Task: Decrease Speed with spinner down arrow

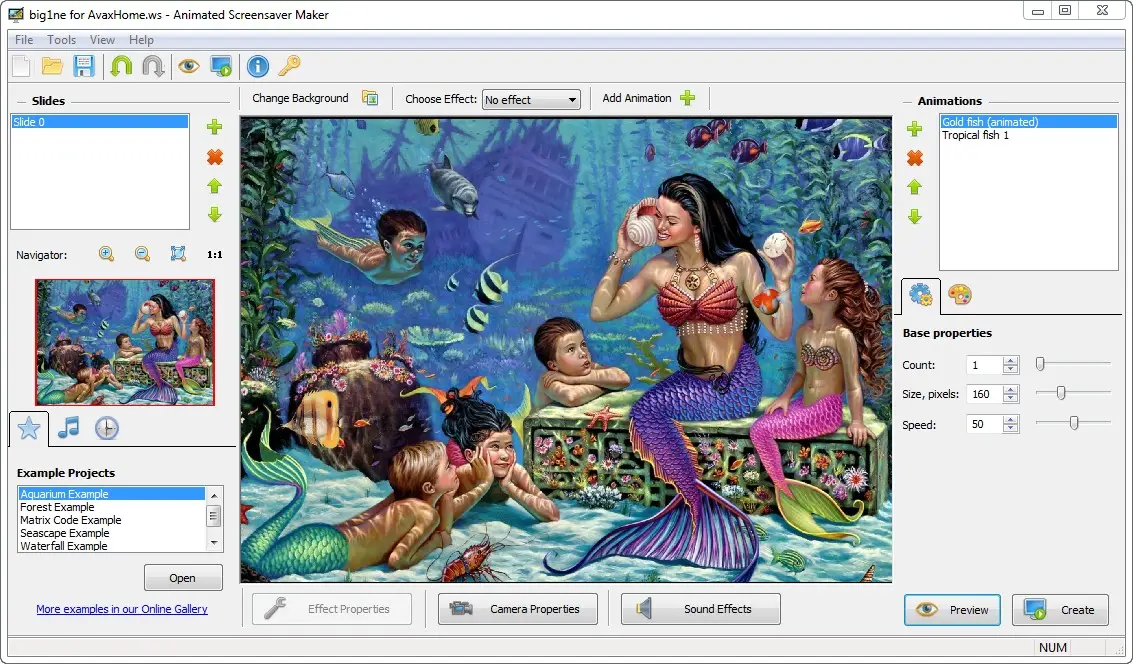Action: (x=1011, y=428)
